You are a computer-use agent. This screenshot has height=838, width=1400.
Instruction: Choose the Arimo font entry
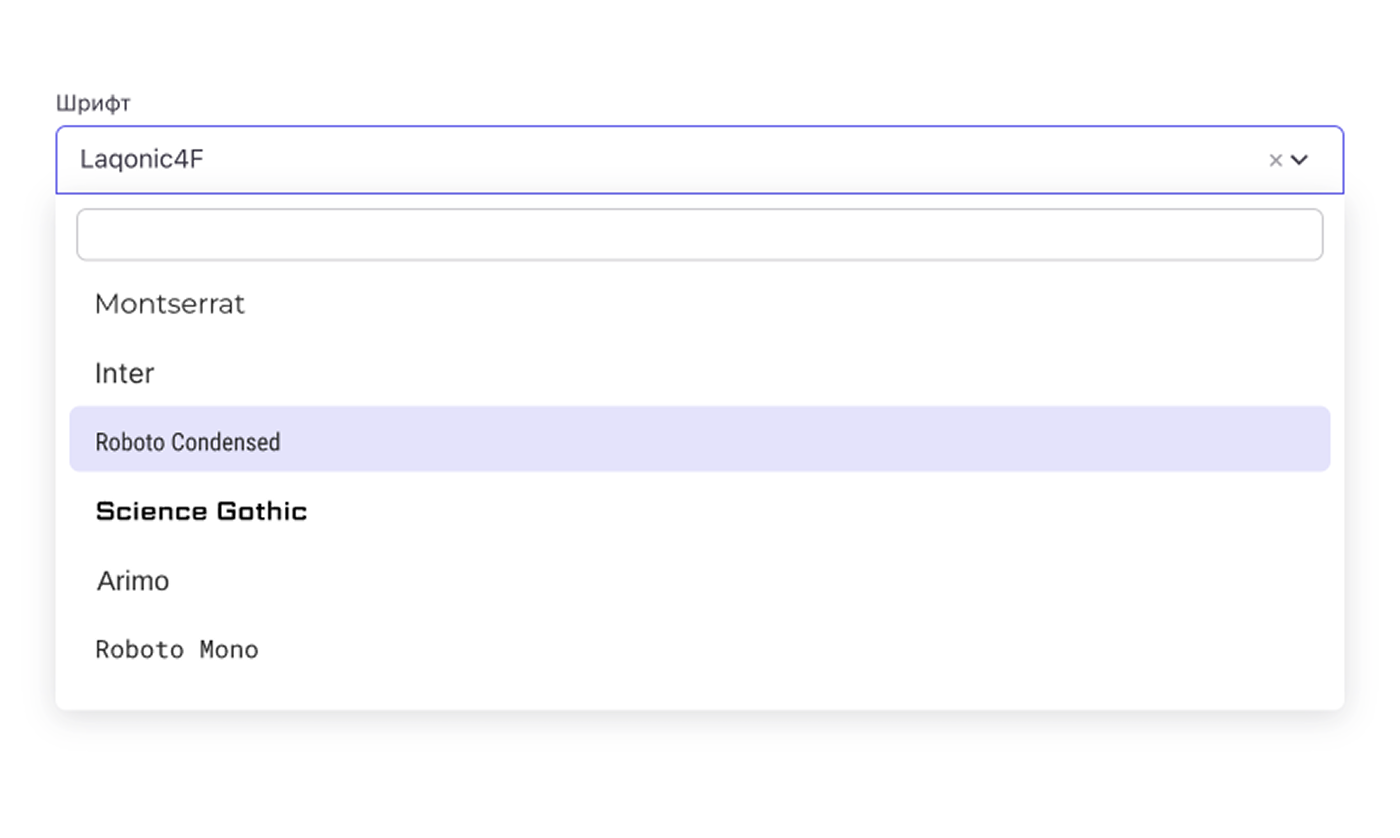coord(133,580)
